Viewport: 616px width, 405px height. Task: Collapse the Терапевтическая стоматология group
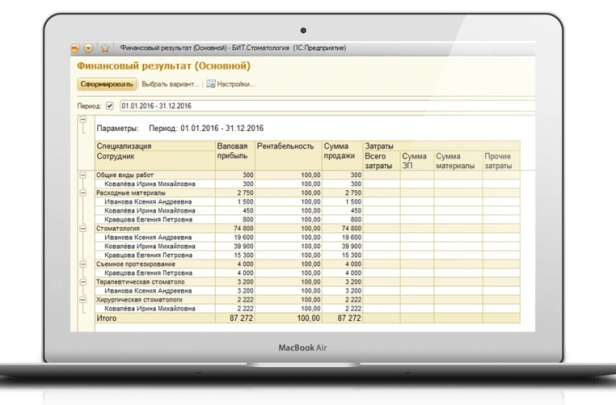[83, 281]
